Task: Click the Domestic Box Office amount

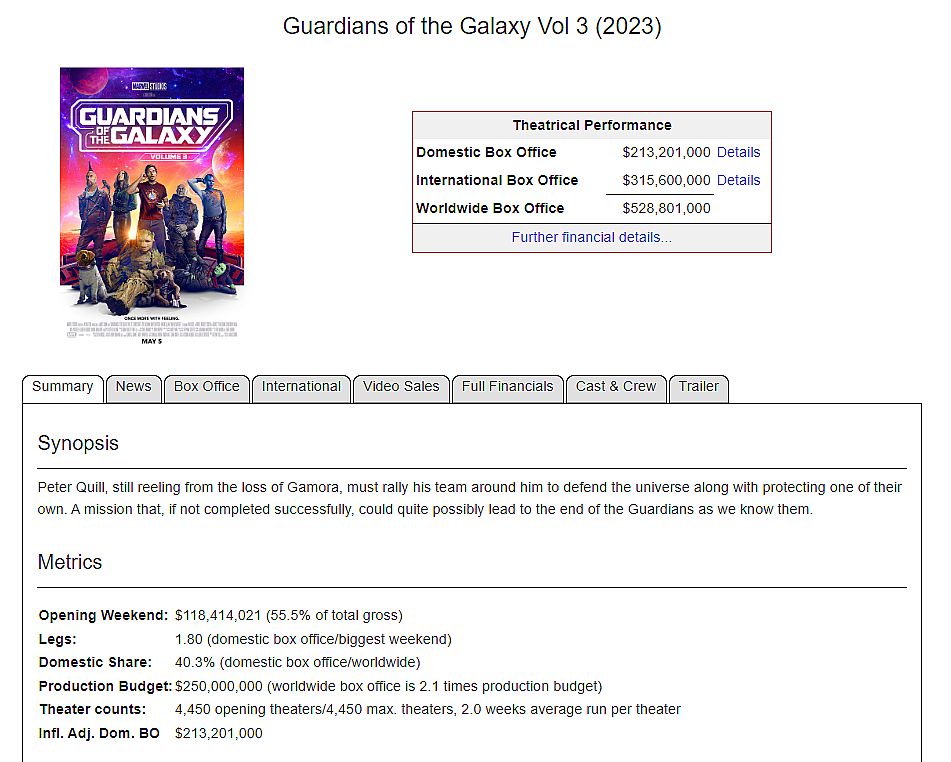Action: coord(666,152)
